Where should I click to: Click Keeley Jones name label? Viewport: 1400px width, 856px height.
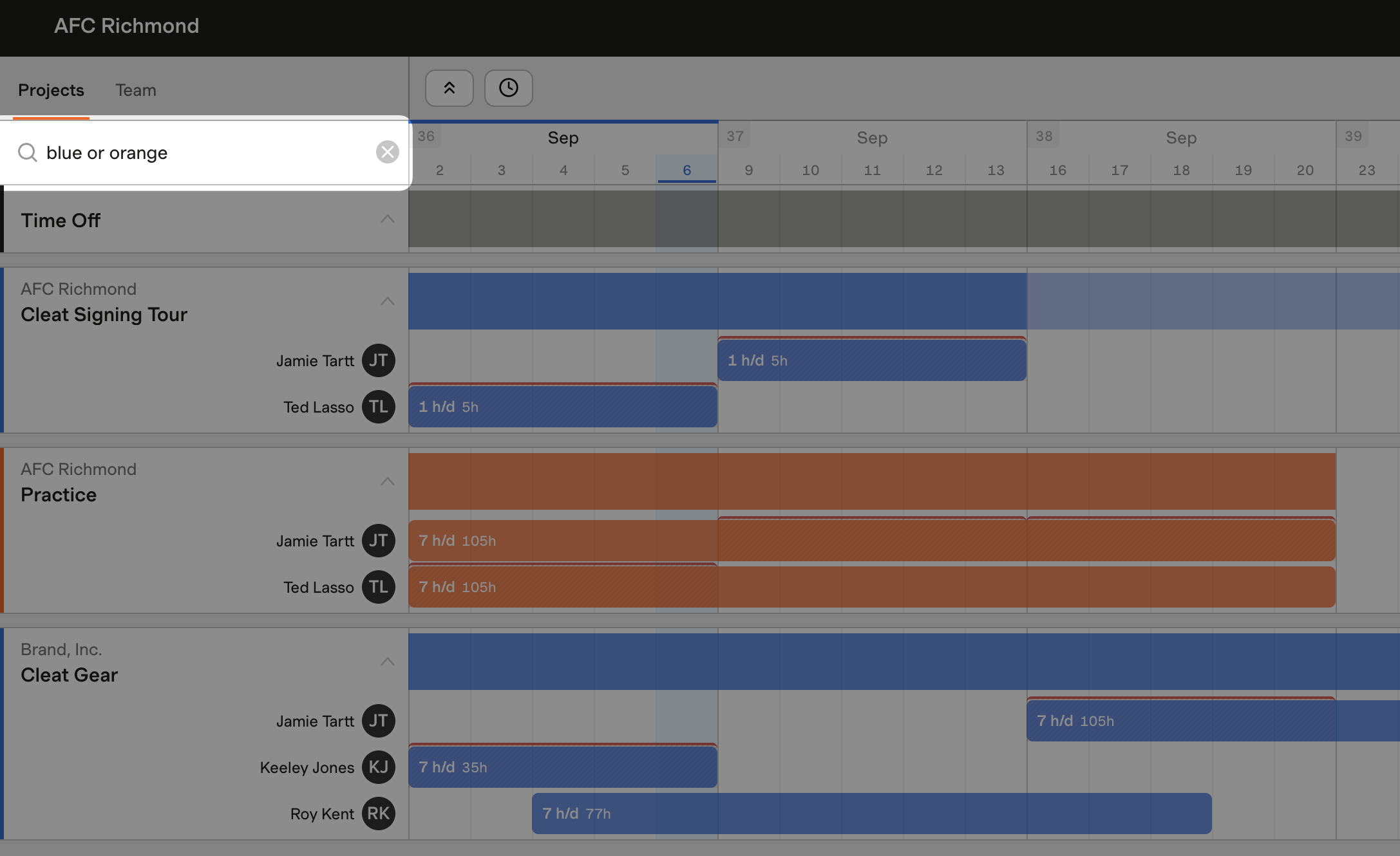307,768
